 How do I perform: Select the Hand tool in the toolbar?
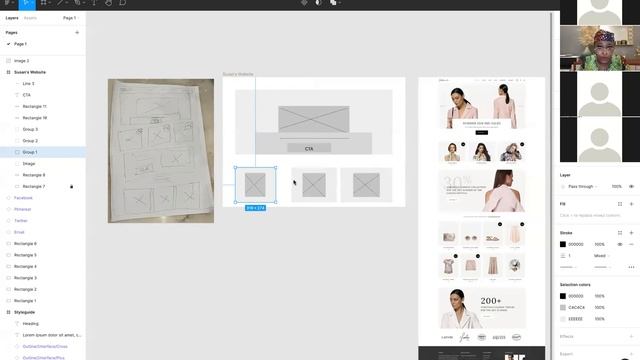point(109,3)
